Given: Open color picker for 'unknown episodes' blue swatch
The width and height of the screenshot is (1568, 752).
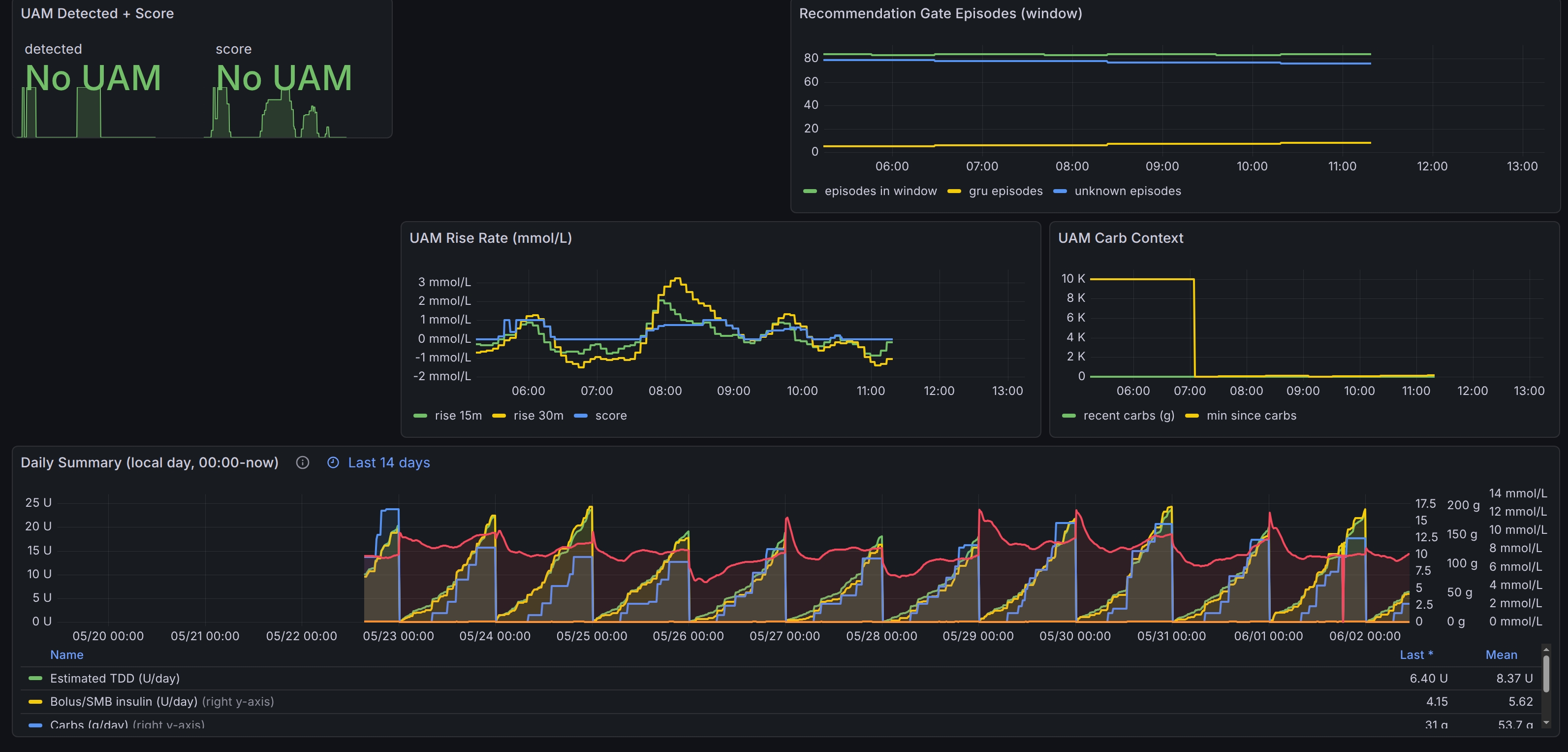Looking at the screenshot, I should click(x=1060, y=191).
